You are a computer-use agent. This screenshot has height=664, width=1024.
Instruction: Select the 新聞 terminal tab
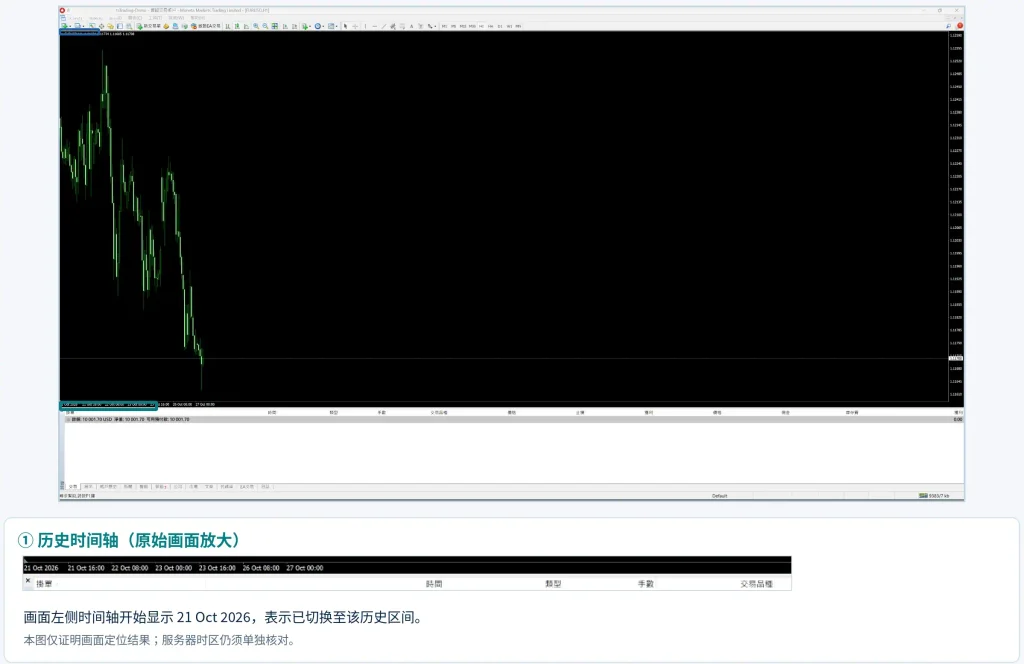pos(127,486)
